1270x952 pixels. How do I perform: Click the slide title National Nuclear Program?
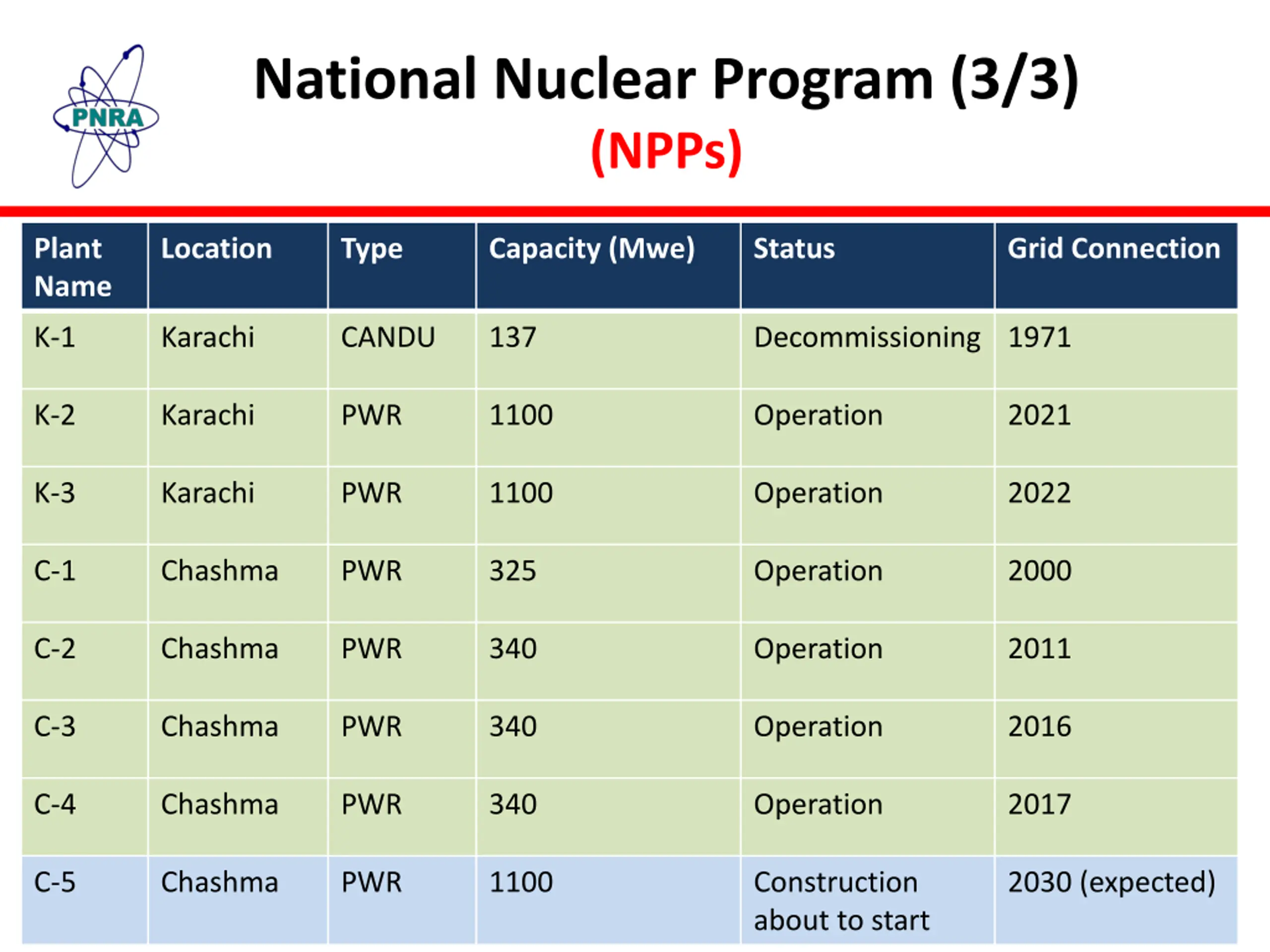666,80
